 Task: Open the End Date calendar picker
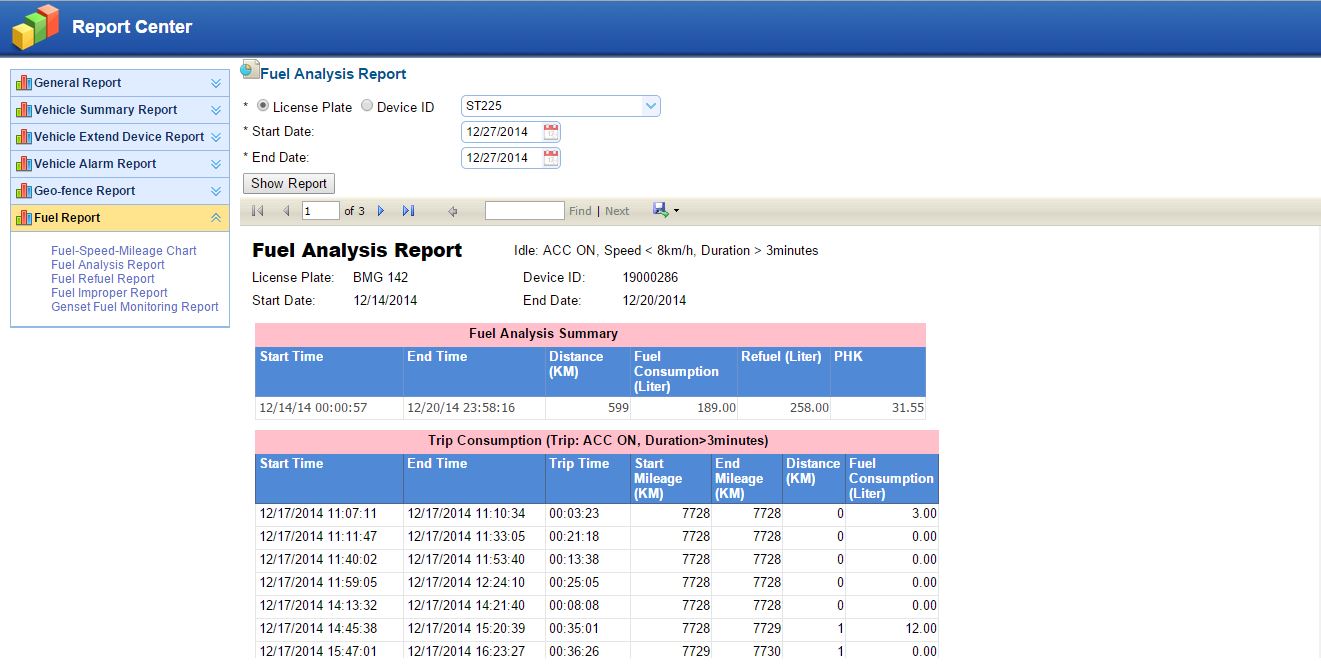(551, 158)
